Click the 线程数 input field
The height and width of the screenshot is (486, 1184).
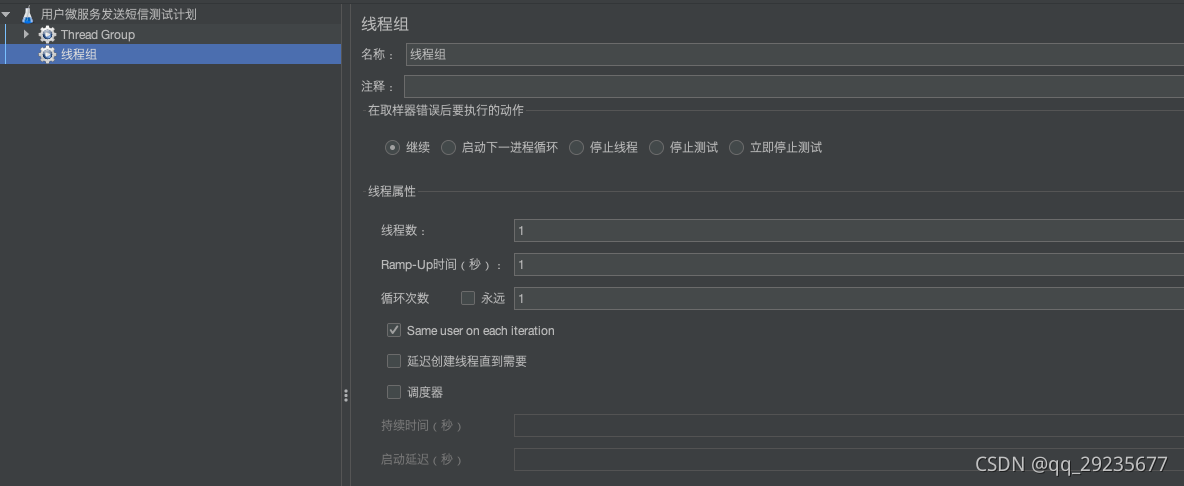849,231
